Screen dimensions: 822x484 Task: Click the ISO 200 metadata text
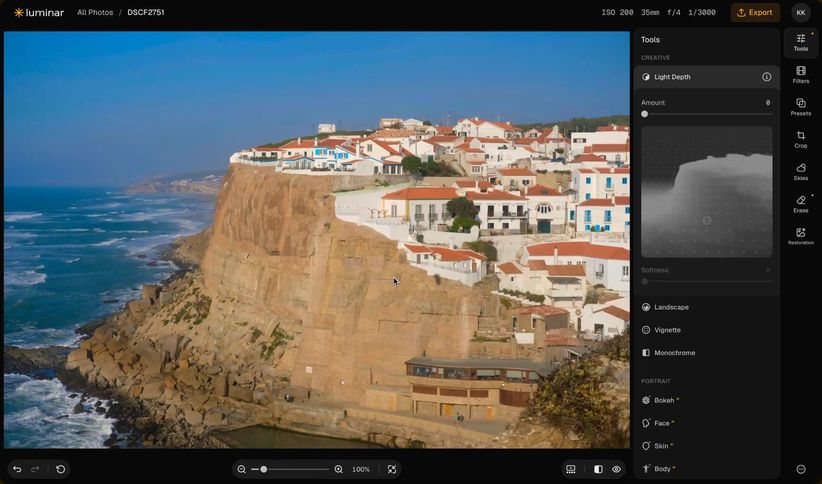pos(617,13)
